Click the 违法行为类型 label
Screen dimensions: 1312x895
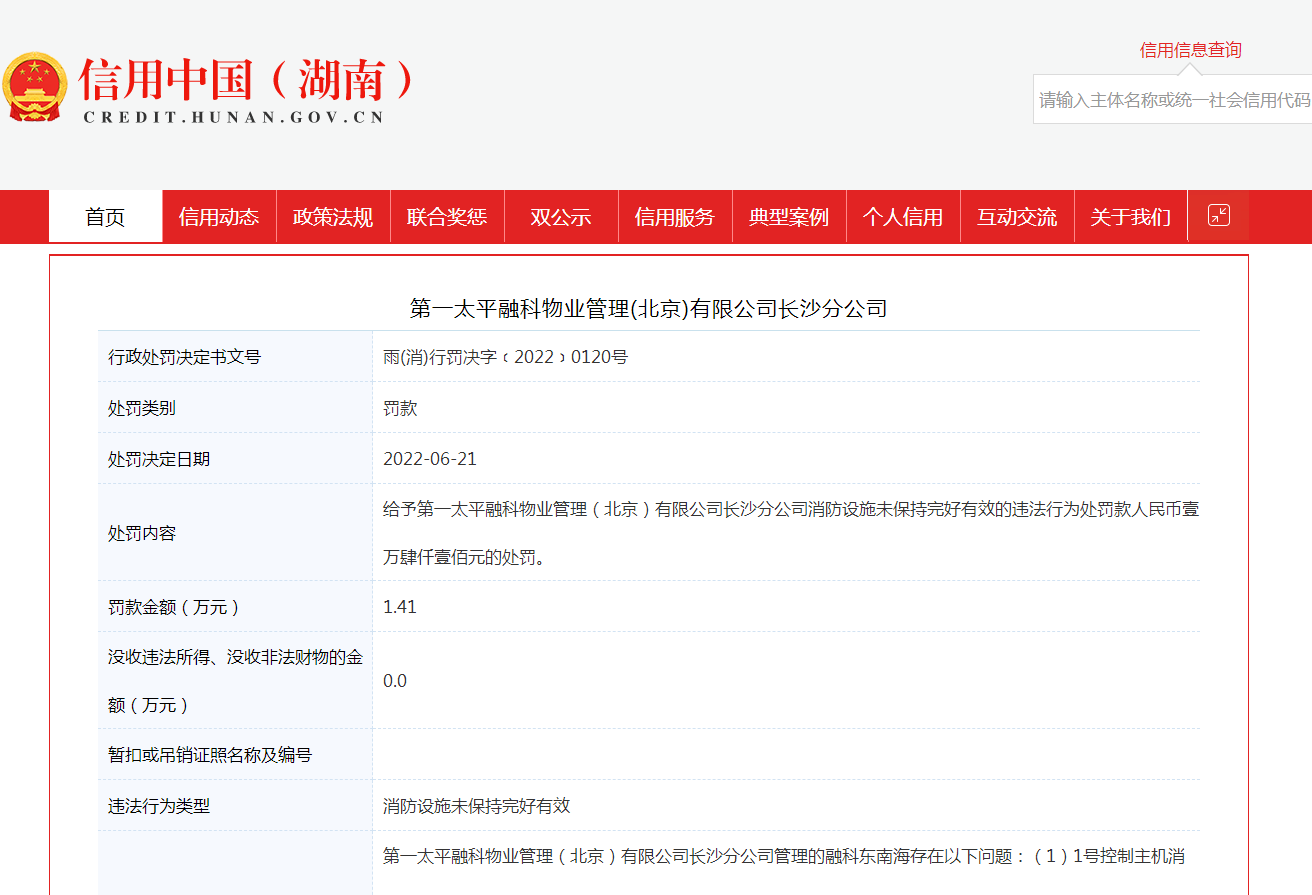point(159,806)
